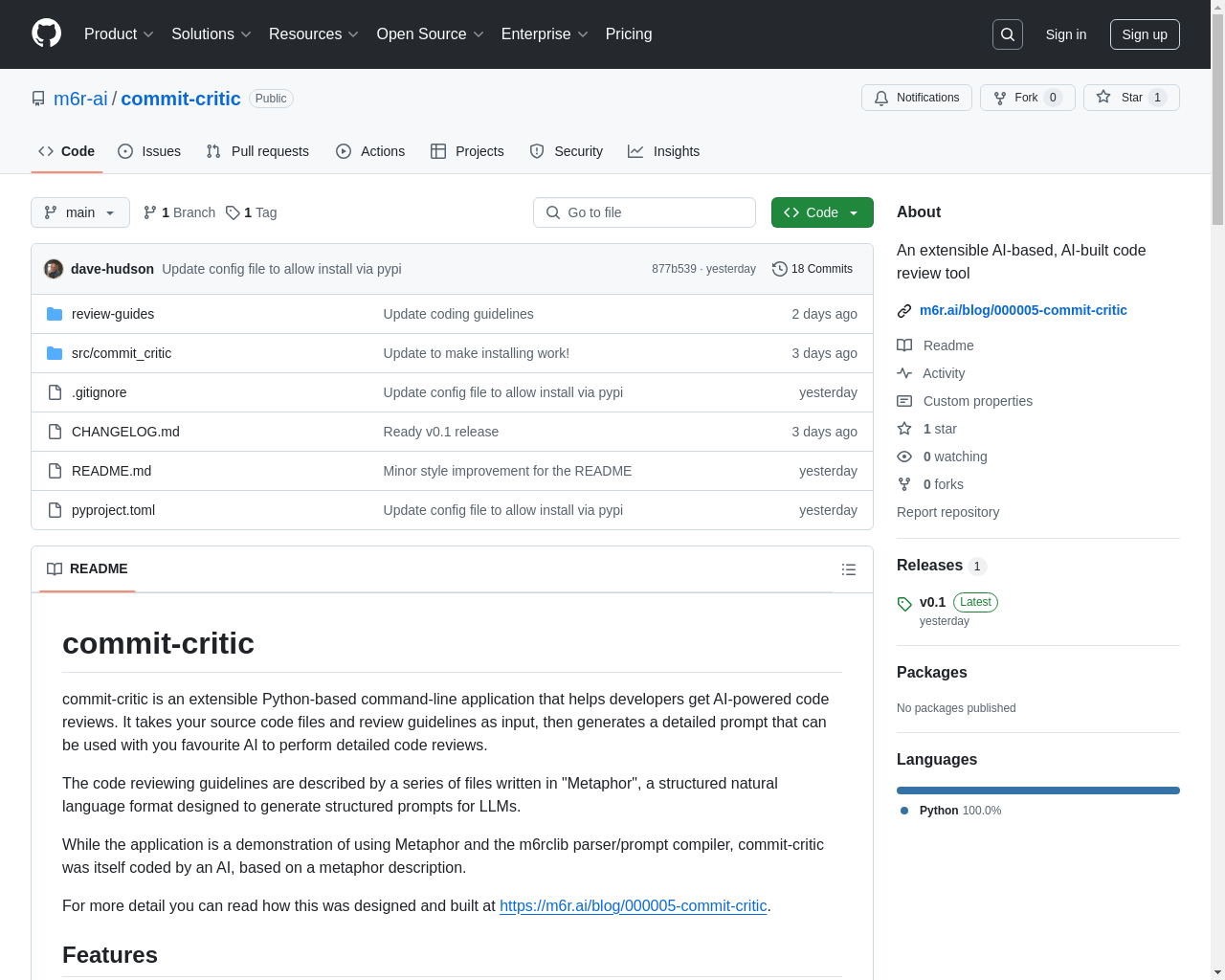This screenshot has height=980, width=1225.
Task: Open the 'Ready v0.1 release' commit message
Action: pos(441,432)
